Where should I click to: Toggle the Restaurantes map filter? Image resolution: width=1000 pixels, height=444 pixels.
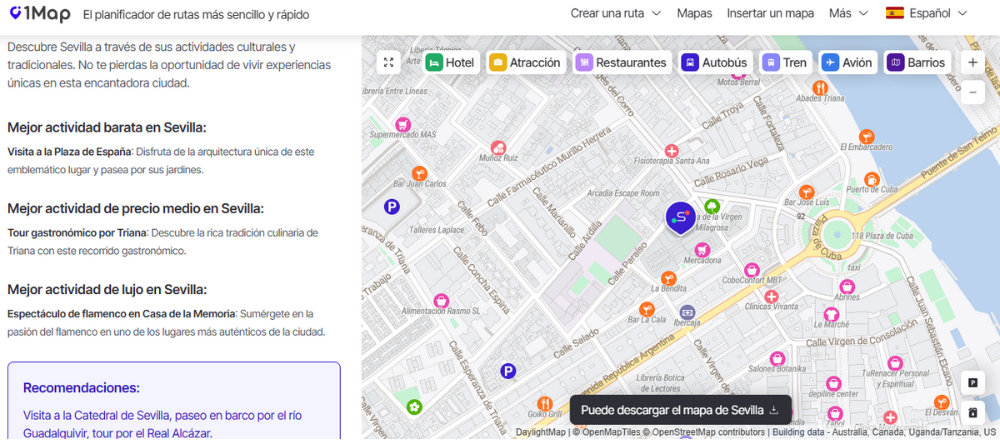622,63
